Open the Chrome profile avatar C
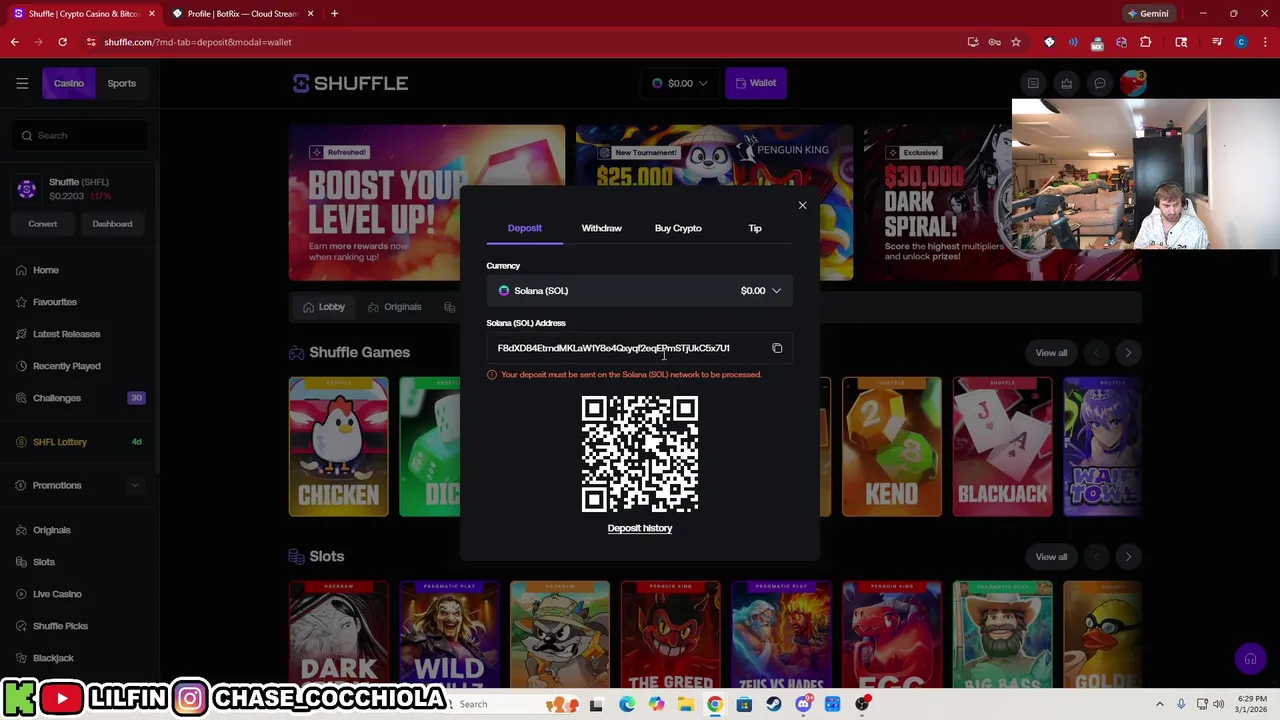The width and height of the screenshot is (1280, 720). tap(1241, 42)
